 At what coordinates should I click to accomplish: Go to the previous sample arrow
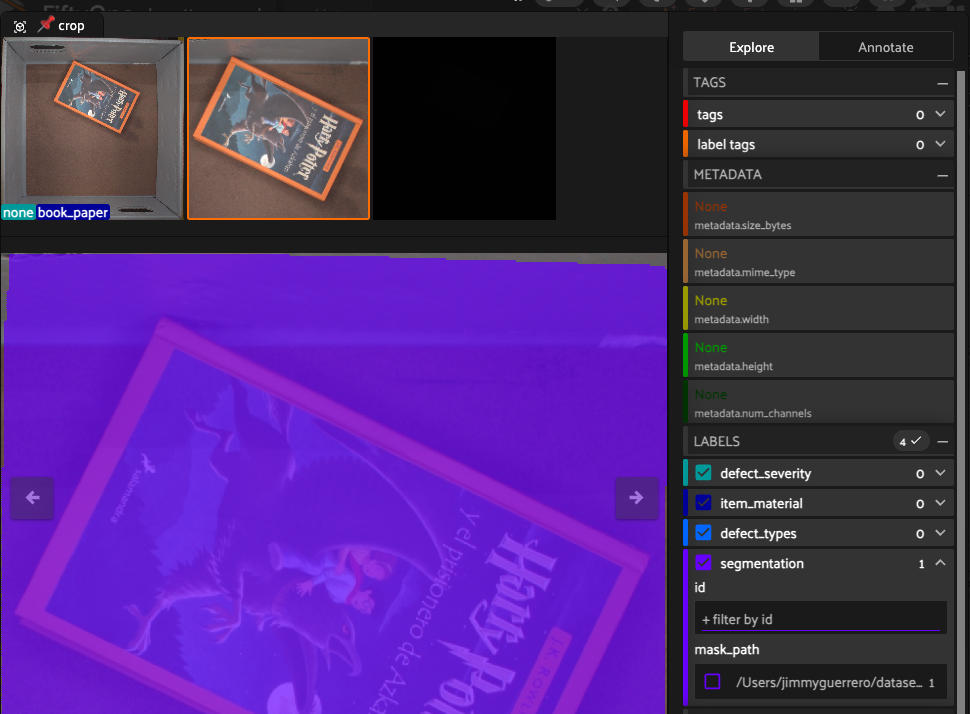[x=32, y=497]
